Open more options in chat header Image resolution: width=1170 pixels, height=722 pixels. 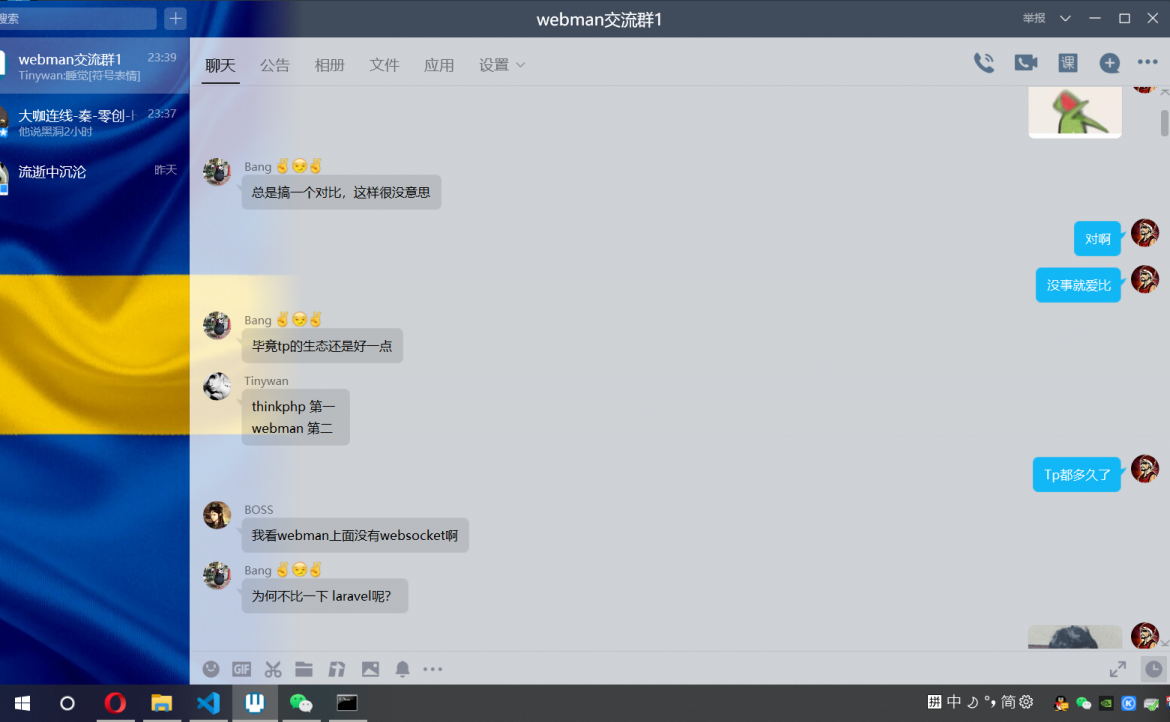click(x=1148, y=63)
